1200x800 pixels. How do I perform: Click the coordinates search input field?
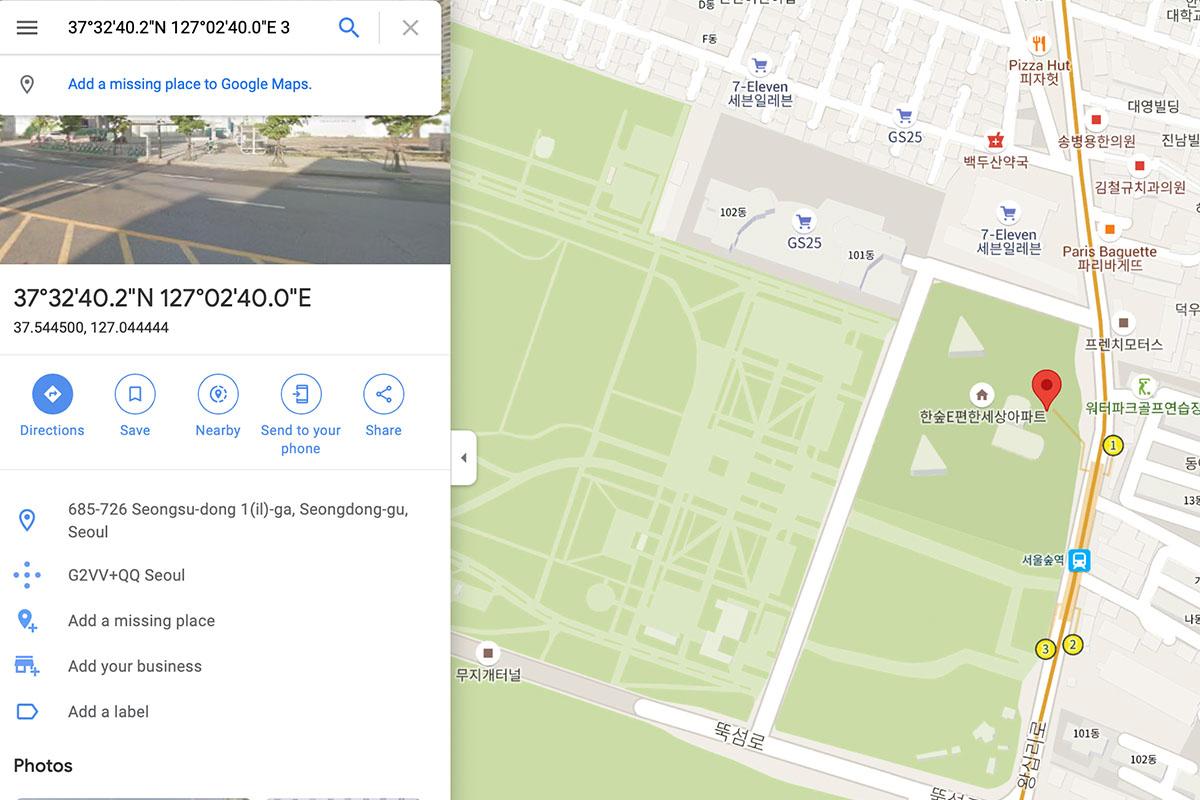point(195,28)
